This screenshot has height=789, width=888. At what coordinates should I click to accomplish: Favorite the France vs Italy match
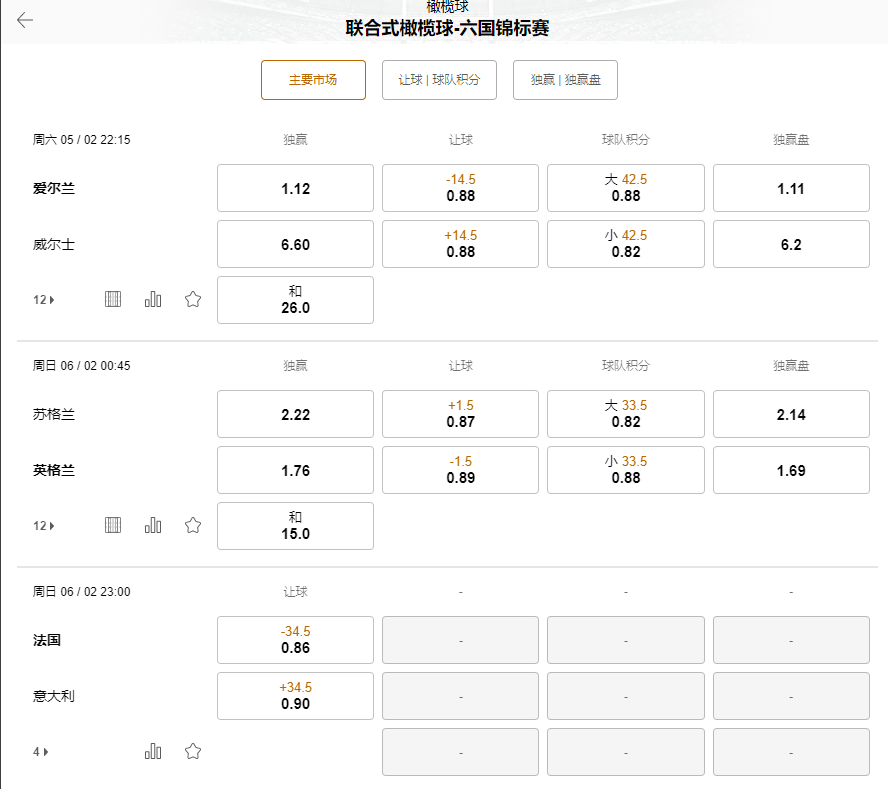tap(192, 751)
